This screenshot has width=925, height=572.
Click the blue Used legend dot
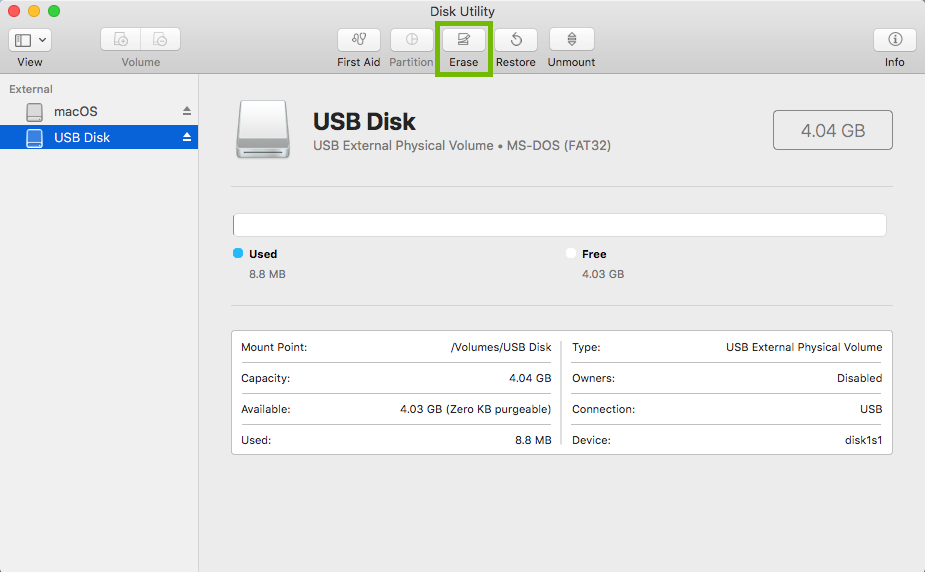pyautogui.click(x=238, y=253)
